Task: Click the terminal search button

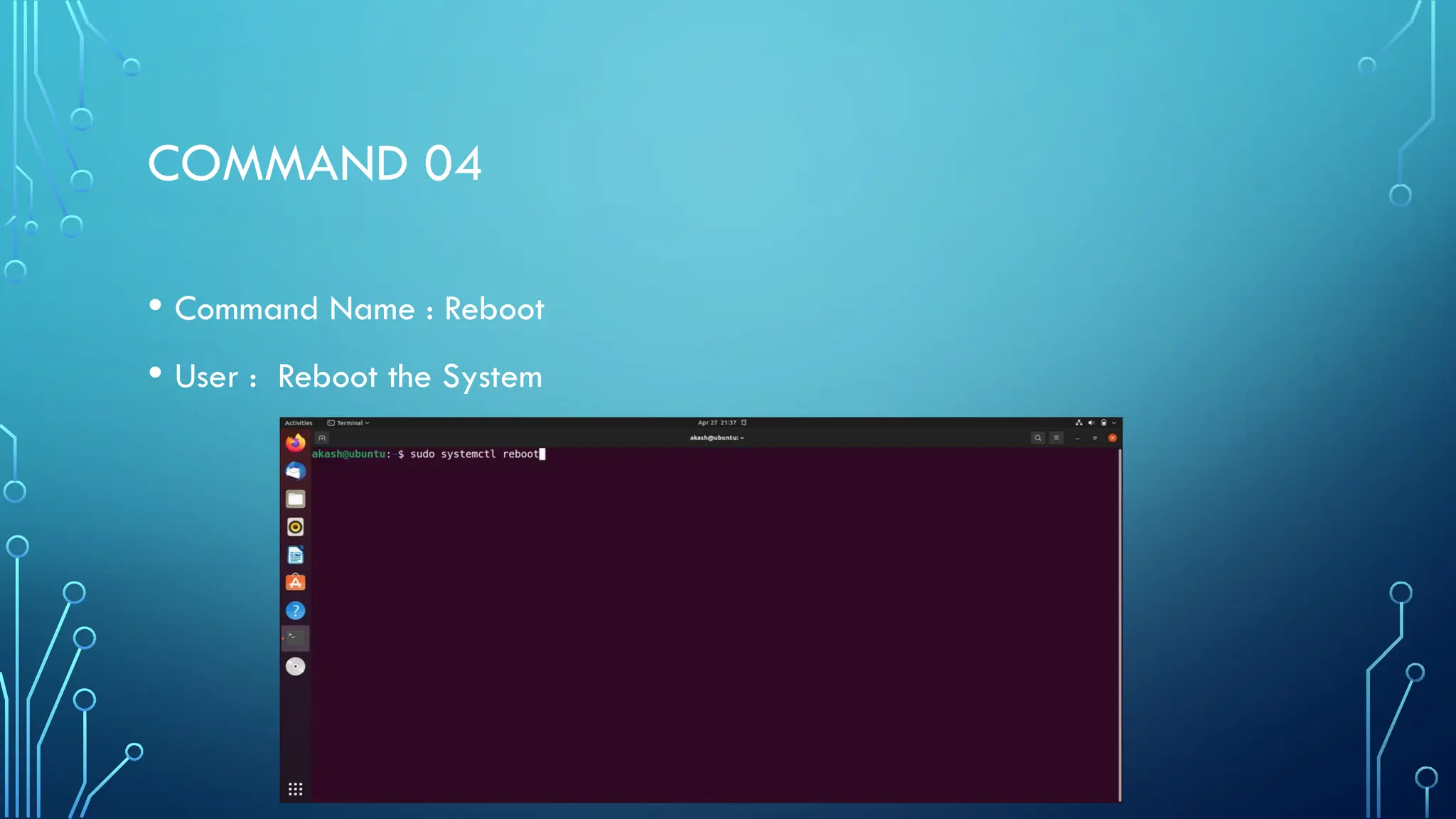Action: (1037, 438)
